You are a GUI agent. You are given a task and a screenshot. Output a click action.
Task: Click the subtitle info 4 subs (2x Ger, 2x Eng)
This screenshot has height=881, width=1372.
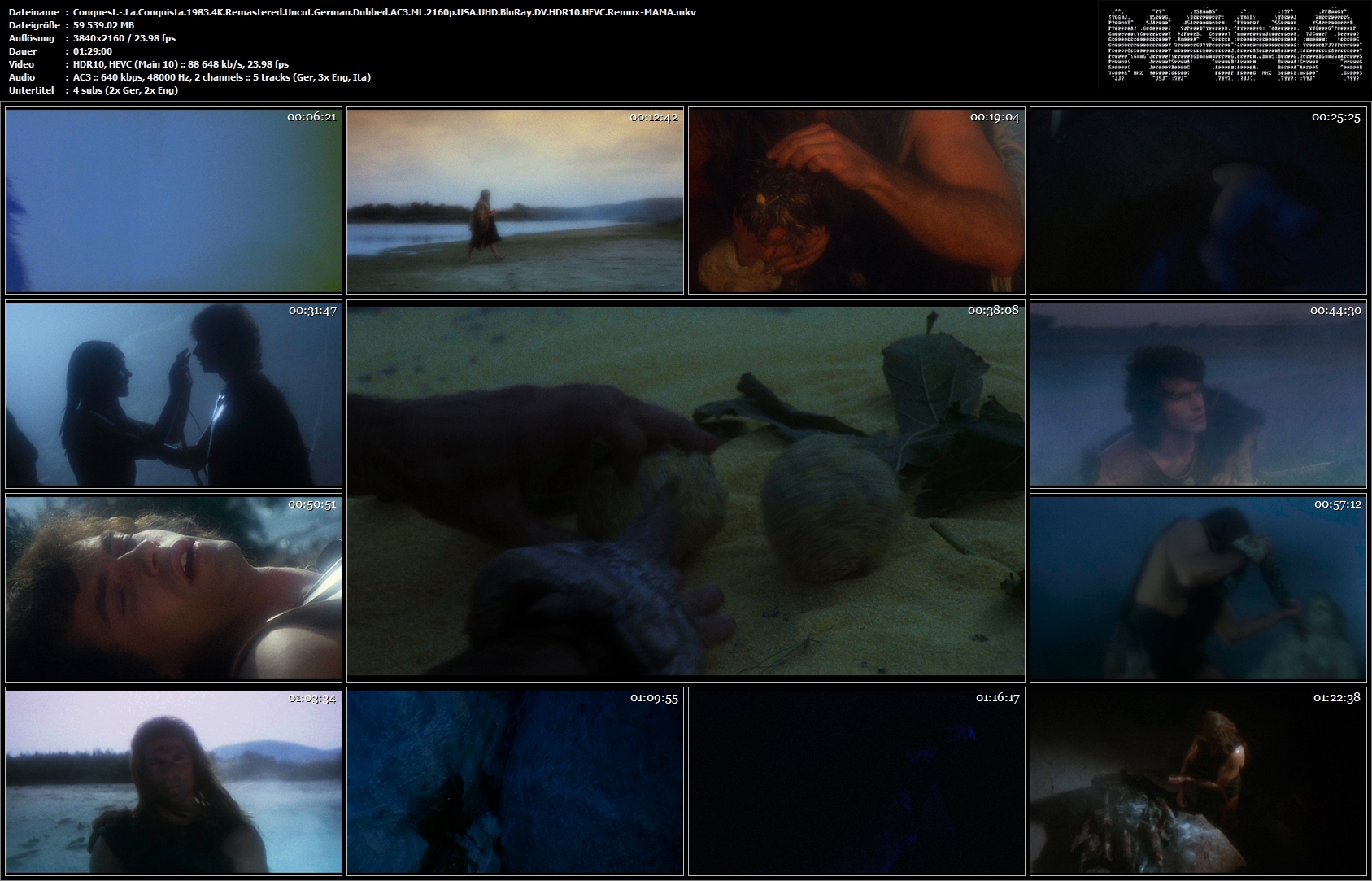pos(125,90)
